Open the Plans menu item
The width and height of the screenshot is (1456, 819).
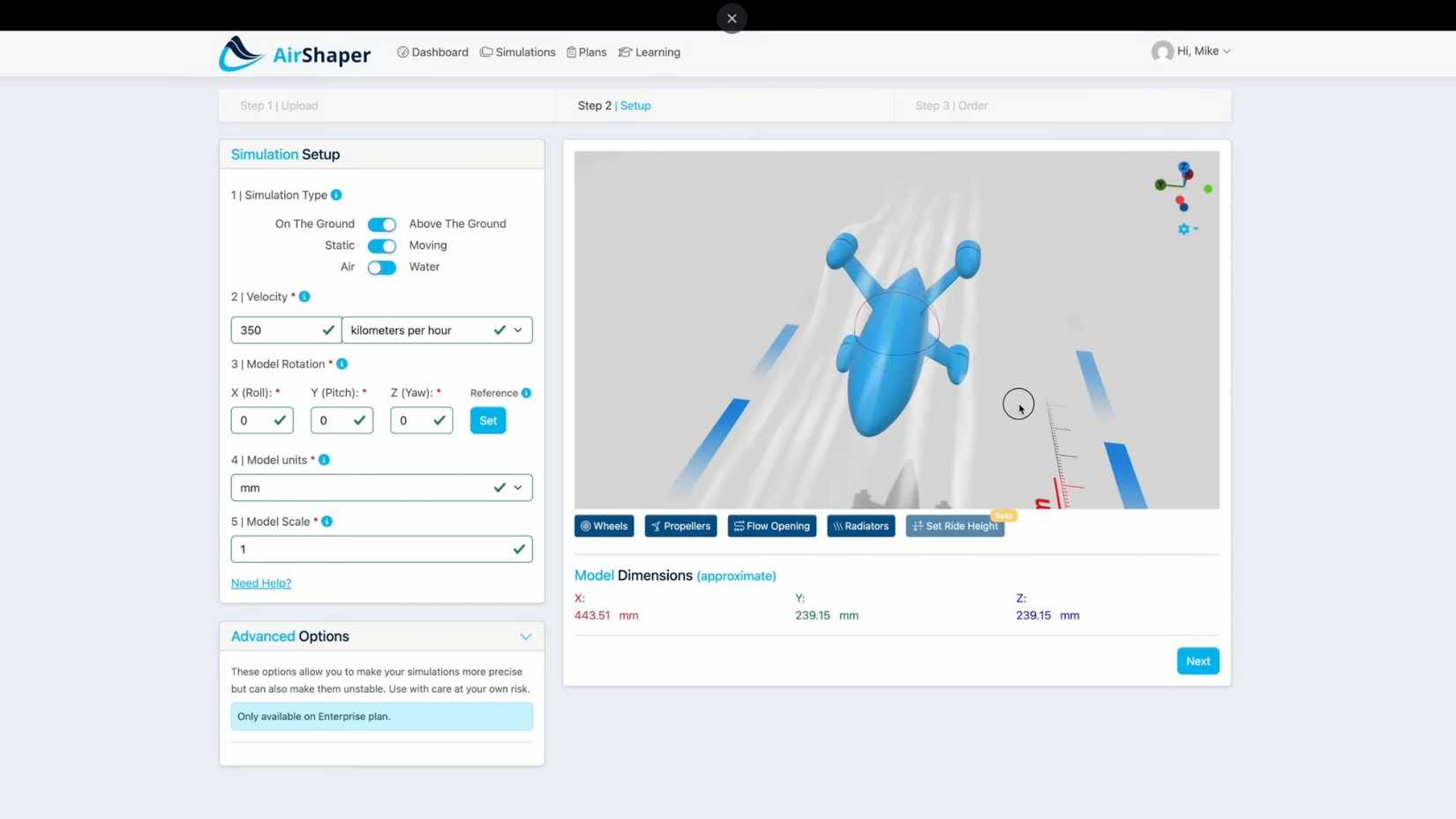[x=587, y=52]
